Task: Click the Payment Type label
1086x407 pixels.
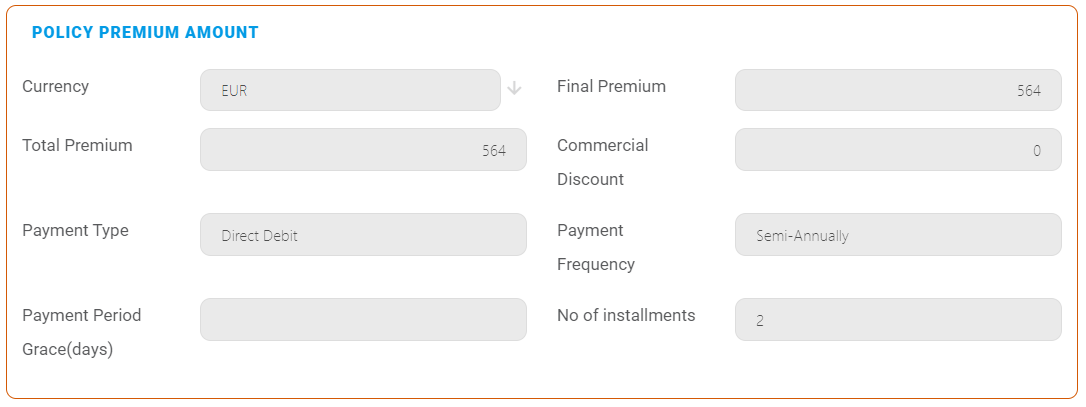Action: pos(75,231)
